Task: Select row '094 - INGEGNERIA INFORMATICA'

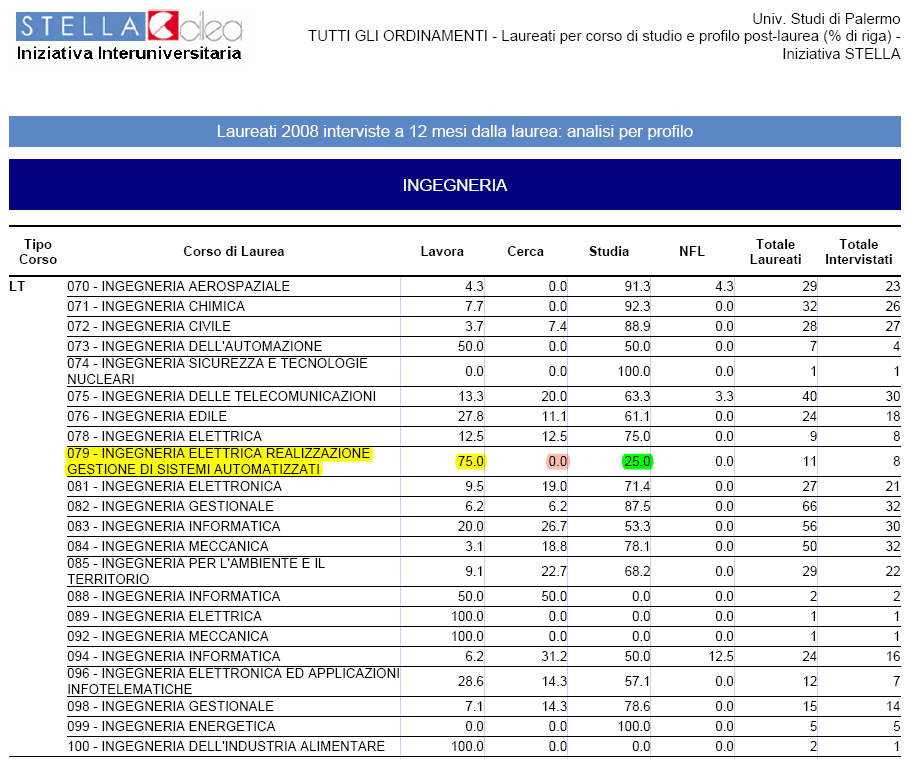Action: tap(484, 657)
